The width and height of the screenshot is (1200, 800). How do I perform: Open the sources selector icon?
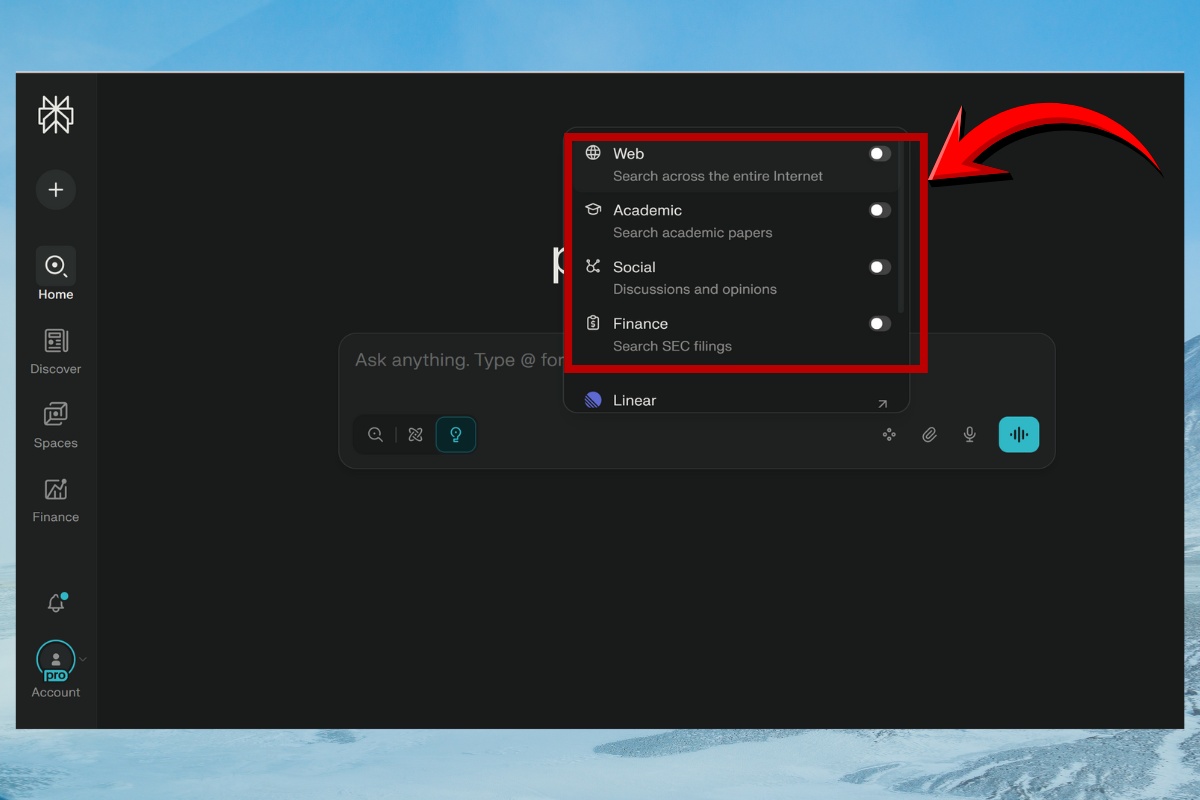click(x=888, y=435)
